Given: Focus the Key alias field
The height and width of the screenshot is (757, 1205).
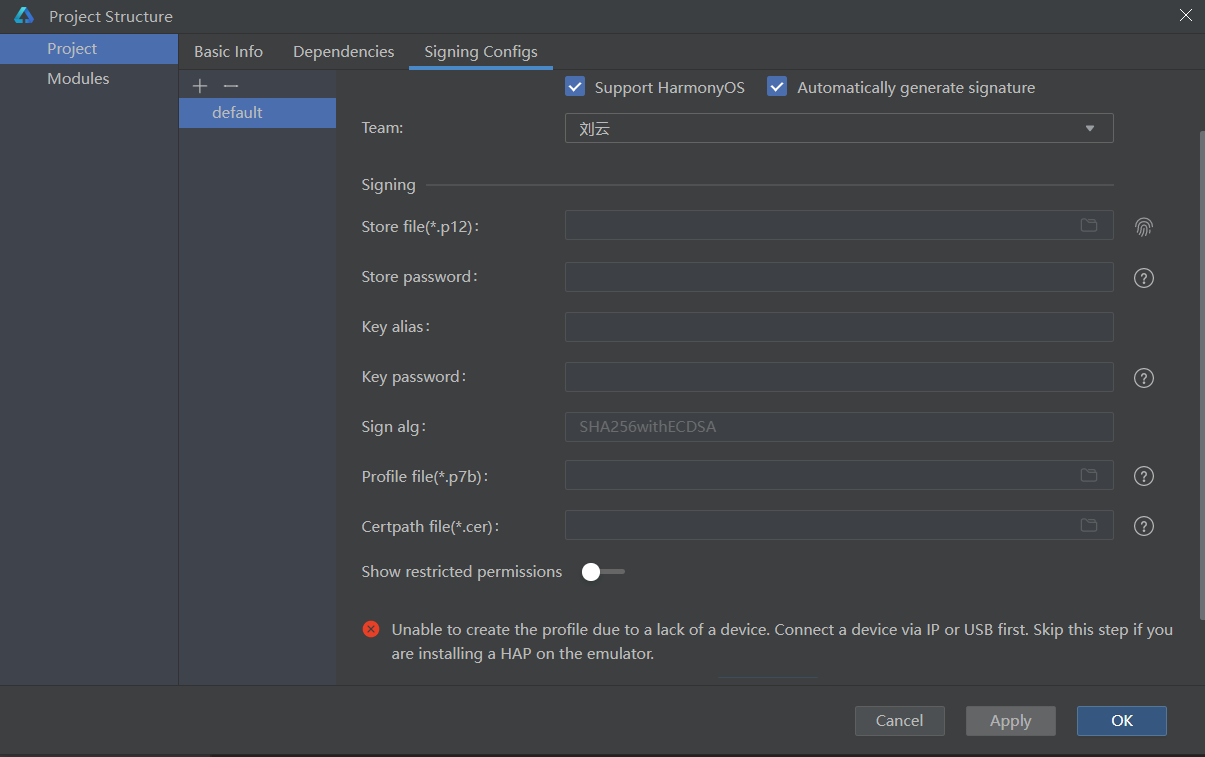Looking at the screenshot, I should tap(839, 327).
